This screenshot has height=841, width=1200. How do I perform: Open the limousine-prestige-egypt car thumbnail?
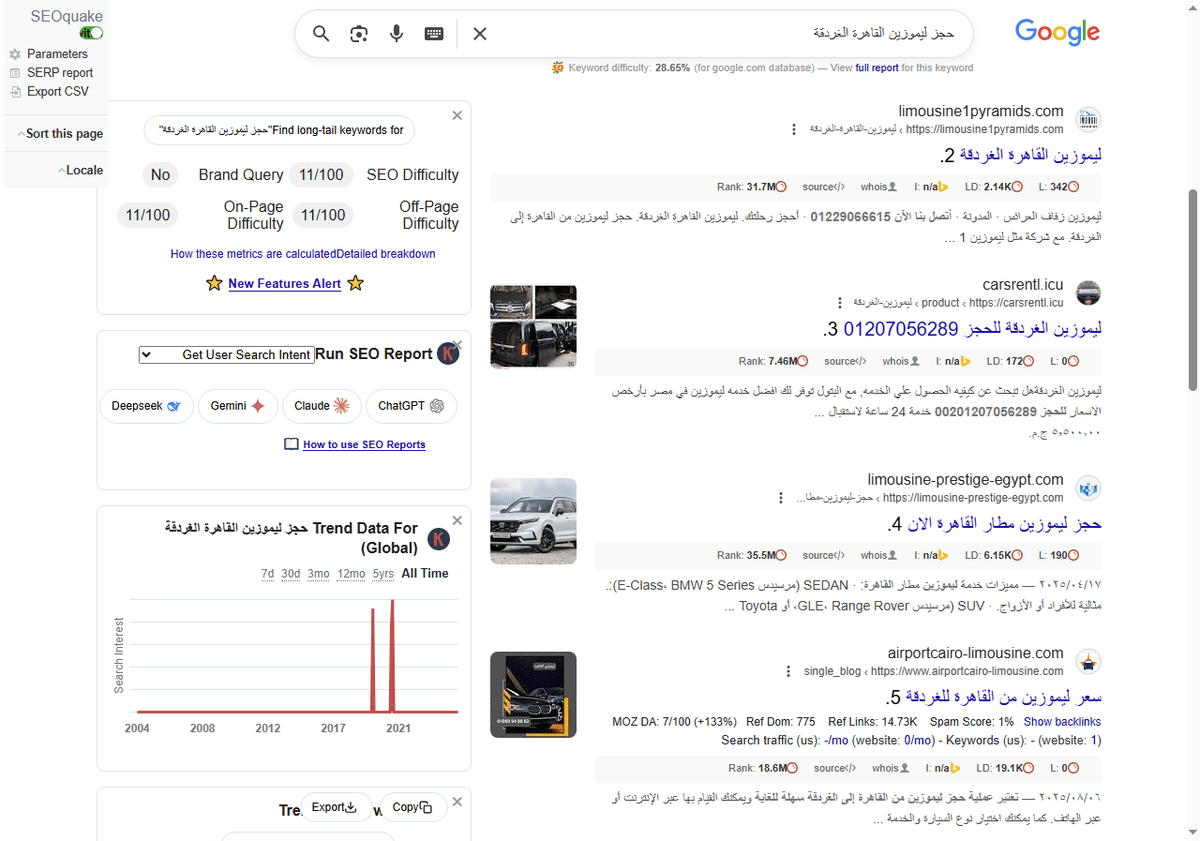(532, 521)
